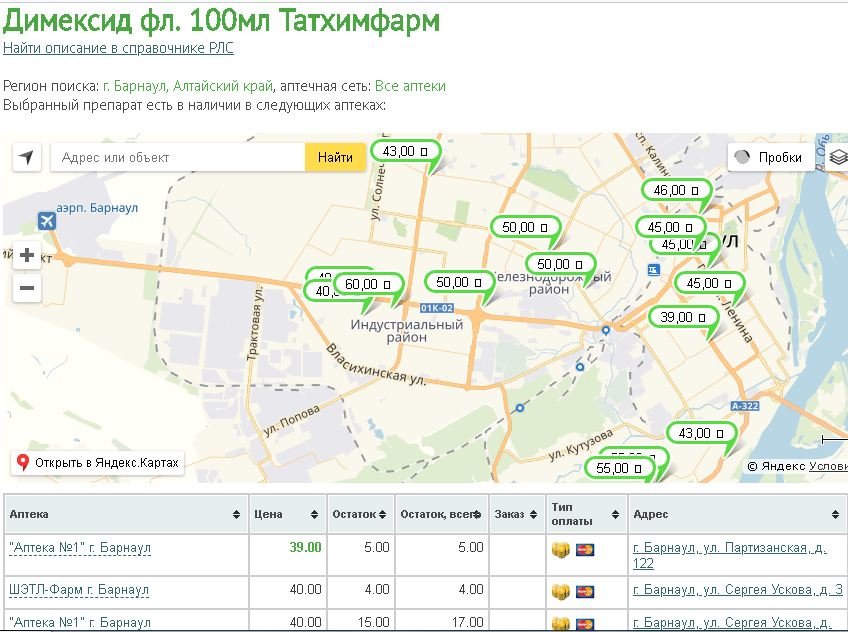Open first "Аптека №1" г. Барнаул link
The height and width of the screenshot is (632, 848).
click(80, 548)
